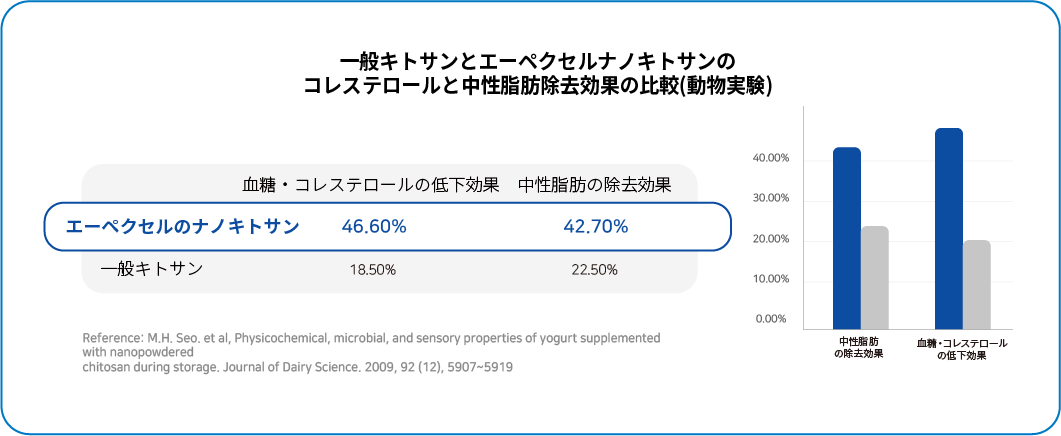This screenshot has width=1061, height=436.
Task: Click the 42.70% value in highlighted row
Action: pos(595,227)
